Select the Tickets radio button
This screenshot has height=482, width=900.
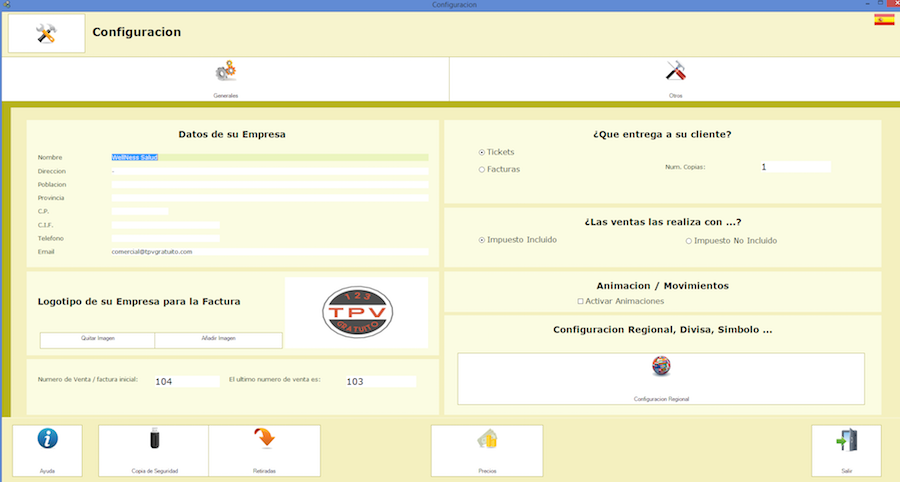(482, 152)
